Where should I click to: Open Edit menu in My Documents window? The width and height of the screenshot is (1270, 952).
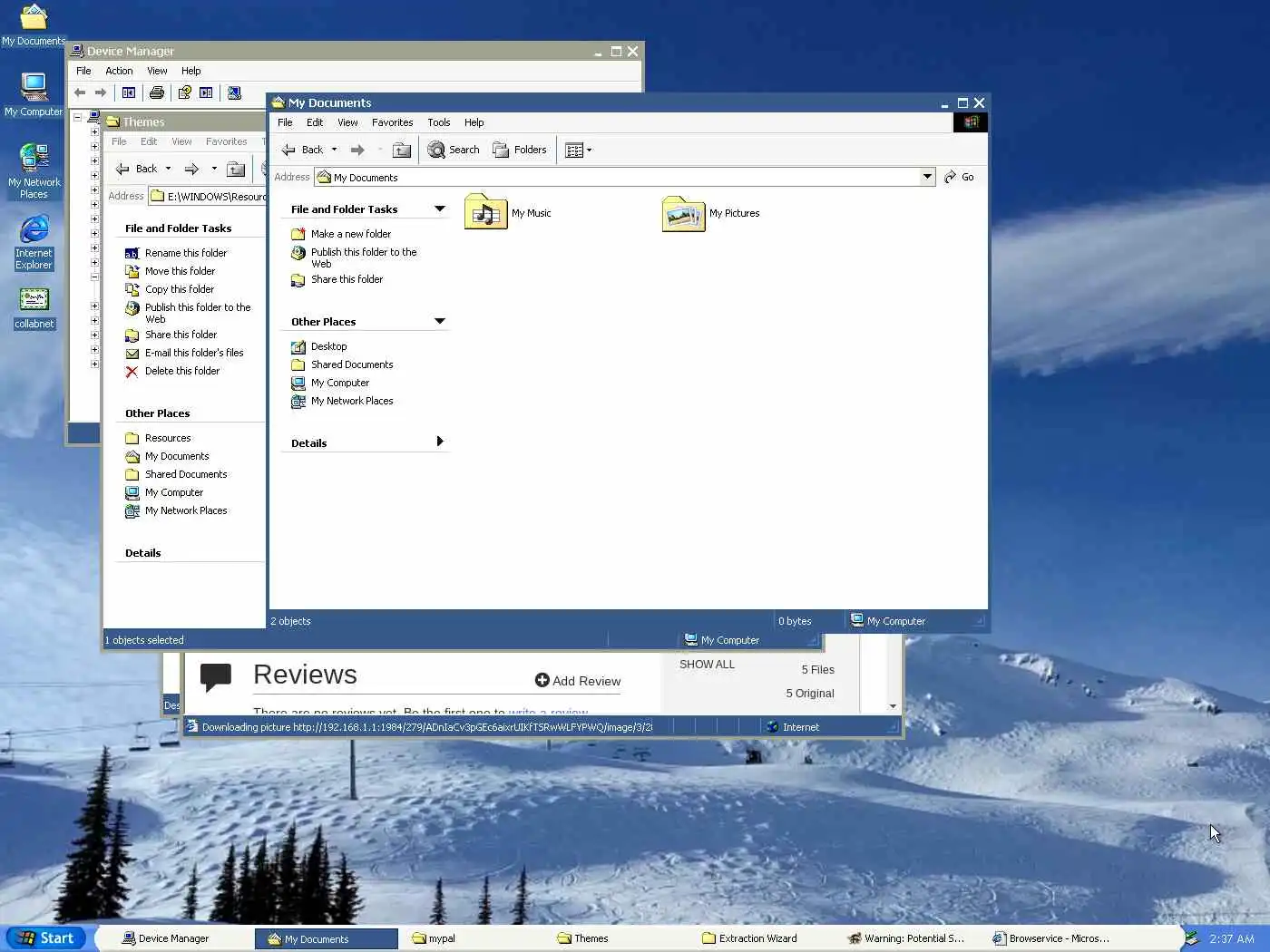point(315,122)
